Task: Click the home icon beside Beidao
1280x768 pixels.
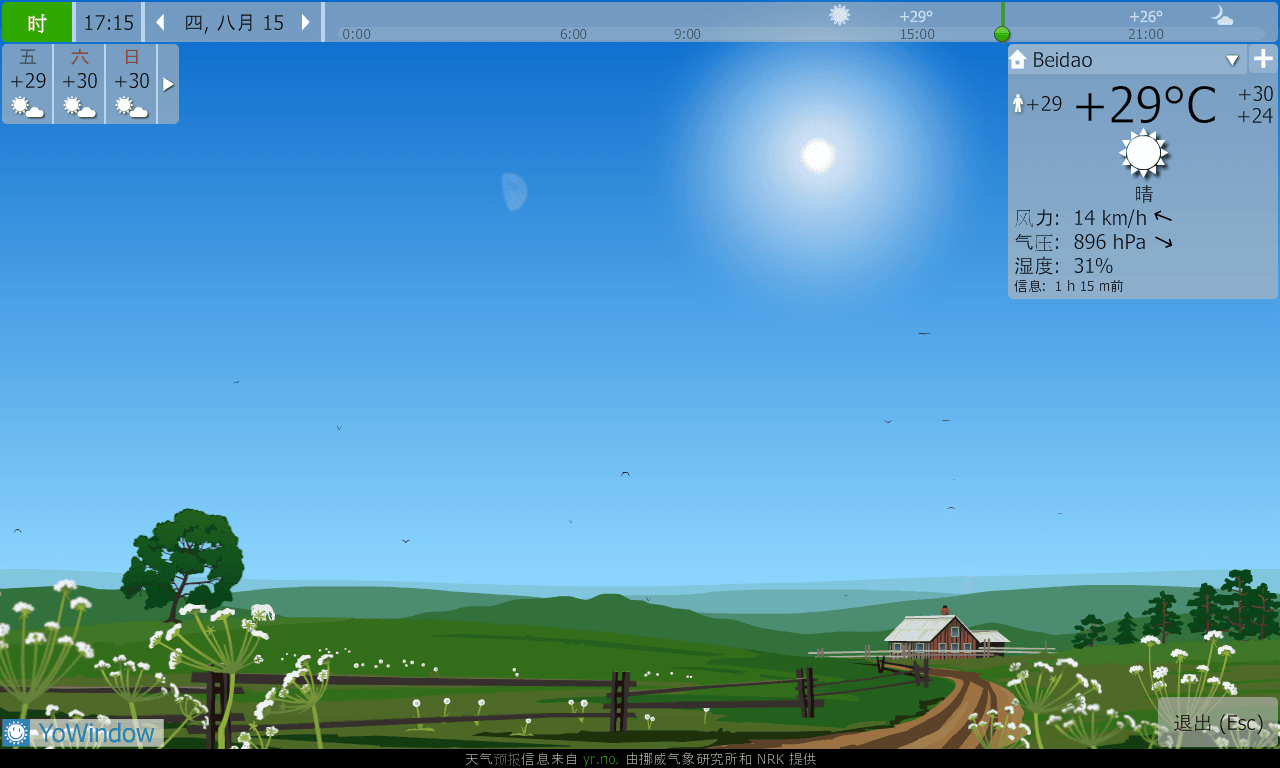Action: point(1018,60)
